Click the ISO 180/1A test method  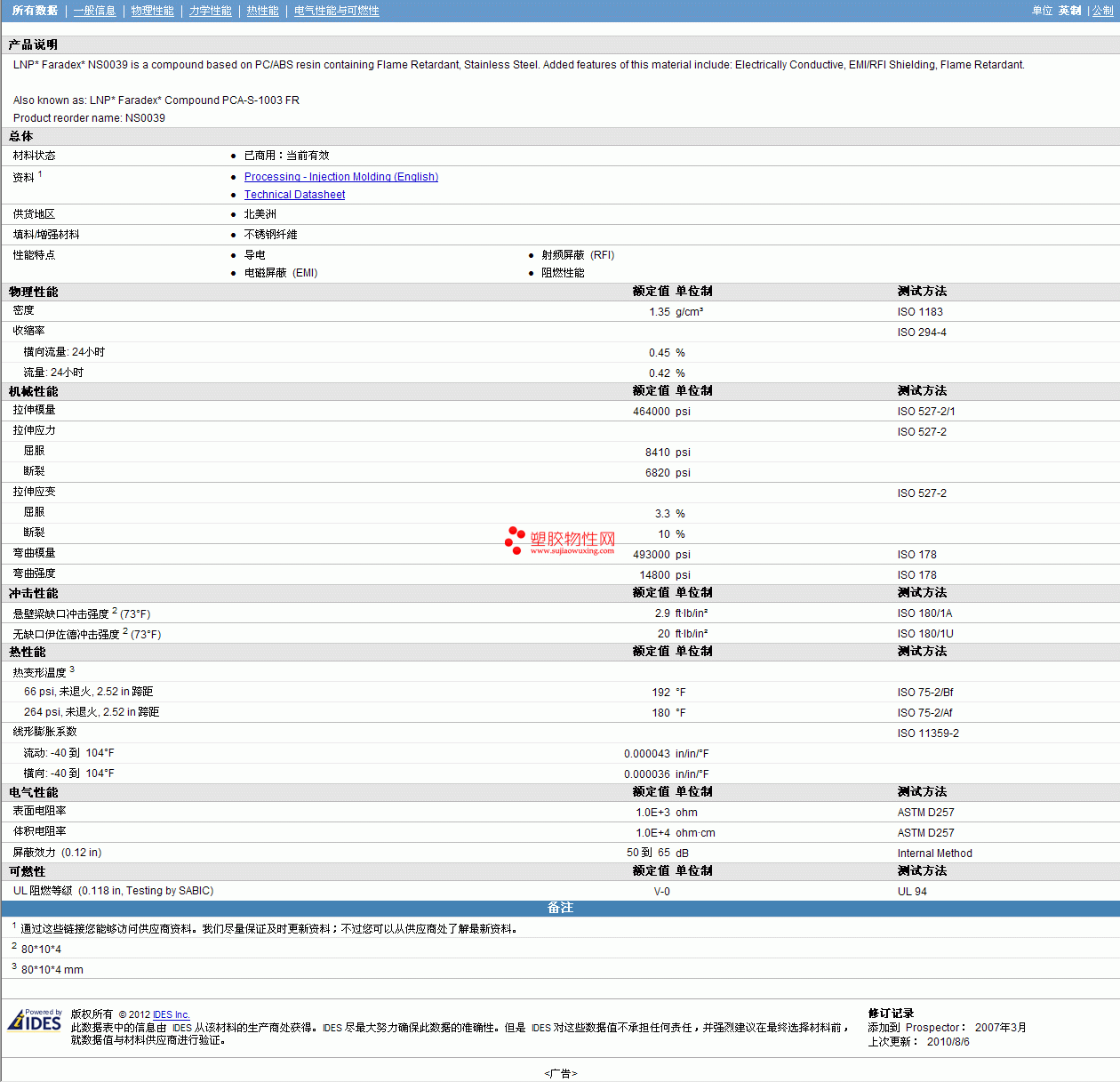coord(924,613)
